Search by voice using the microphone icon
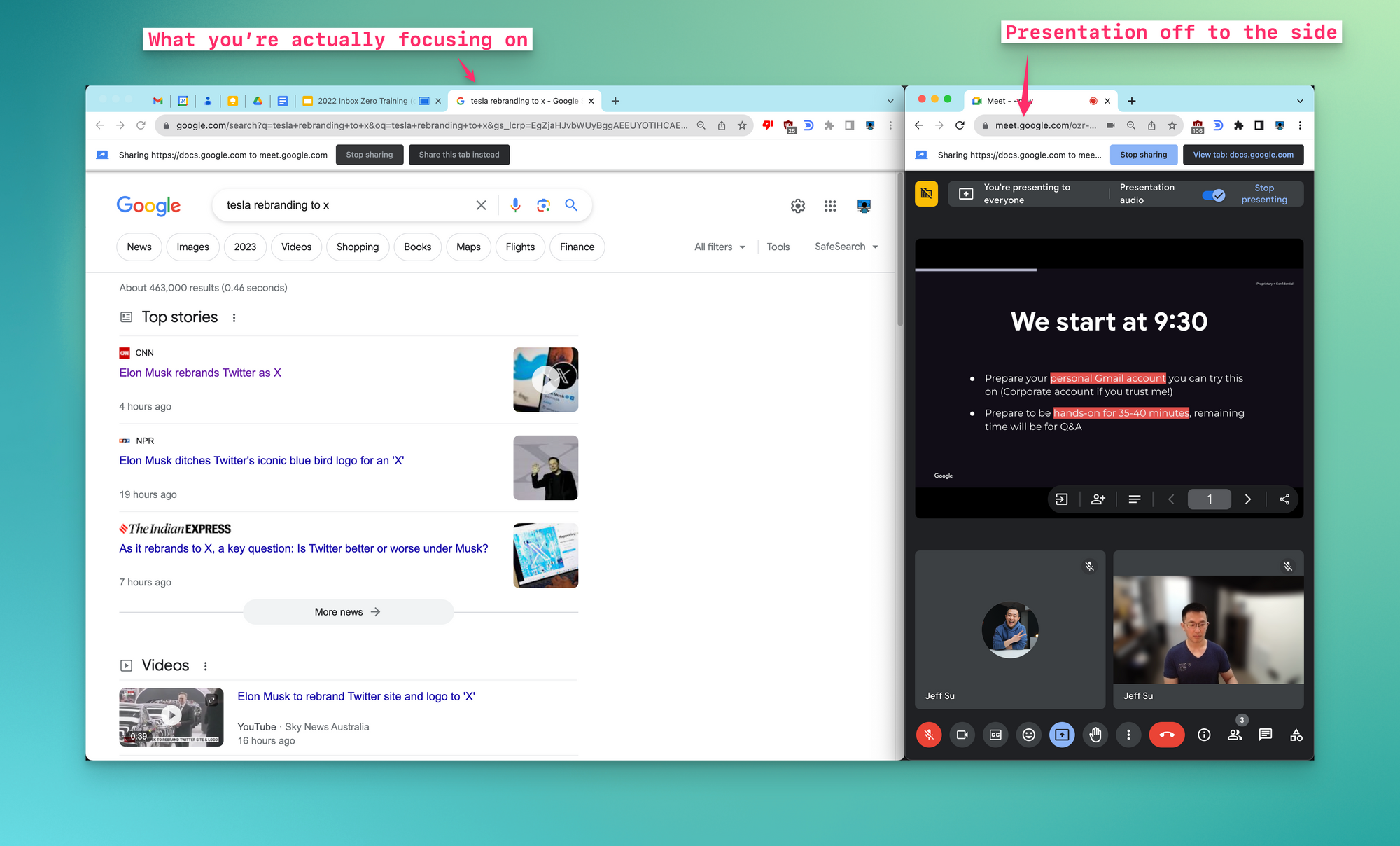 (515, 205)
